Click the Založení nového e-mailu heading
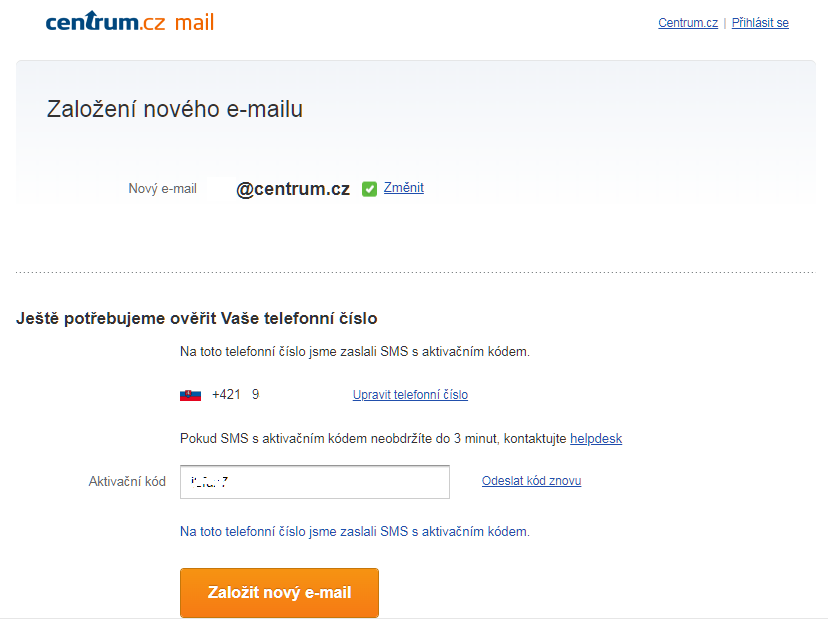 coord(175,110)
